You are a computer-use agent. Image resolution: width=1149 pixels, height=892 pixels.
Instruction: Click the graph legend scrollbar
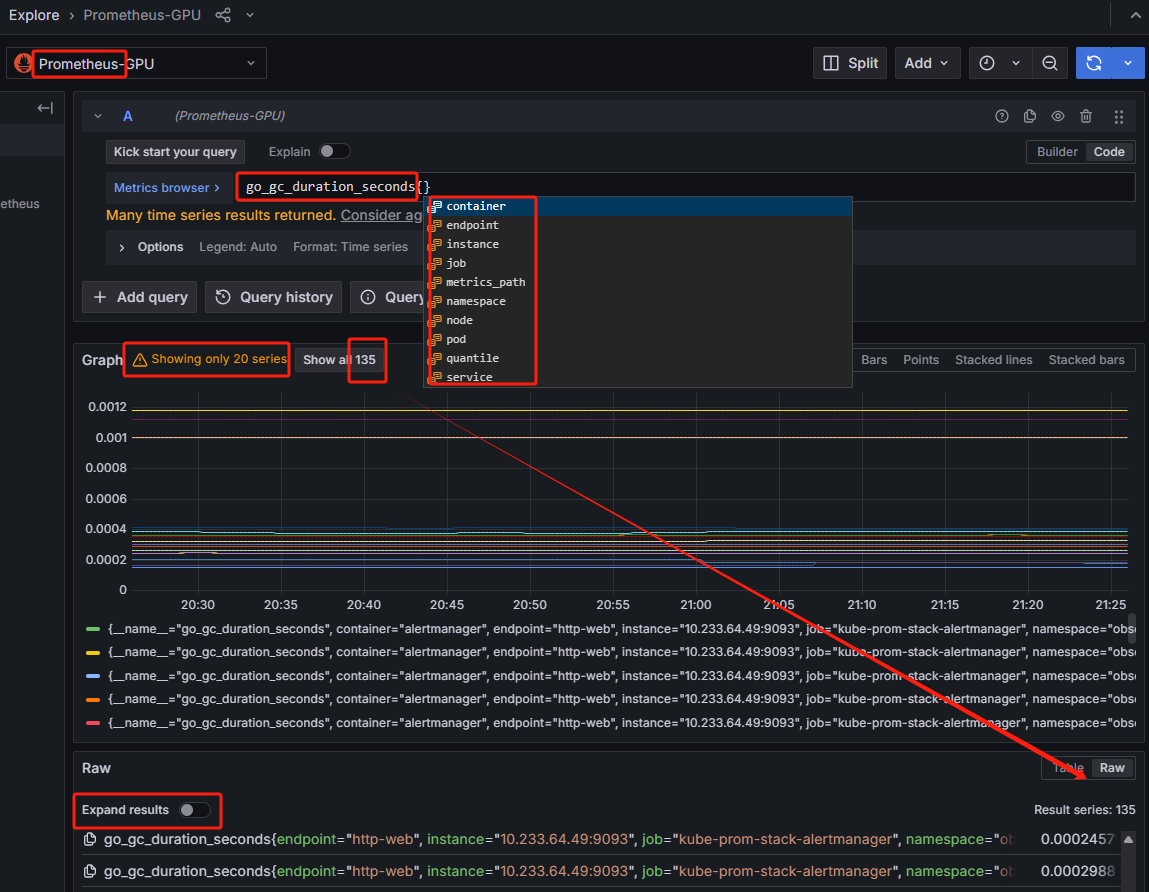[x=1131, y=629]
